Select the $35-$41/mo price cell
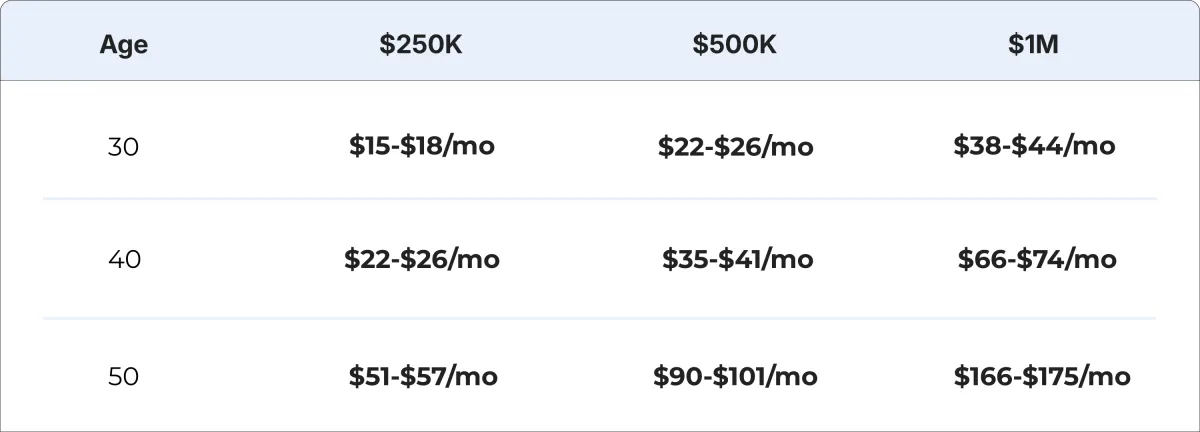The height and width of the screenshot is (432, 1200). pos(737,260)
